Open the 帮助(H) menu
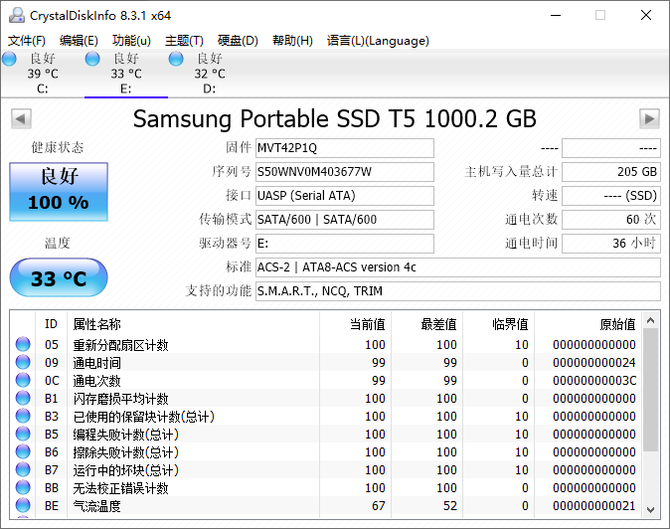 292,41
